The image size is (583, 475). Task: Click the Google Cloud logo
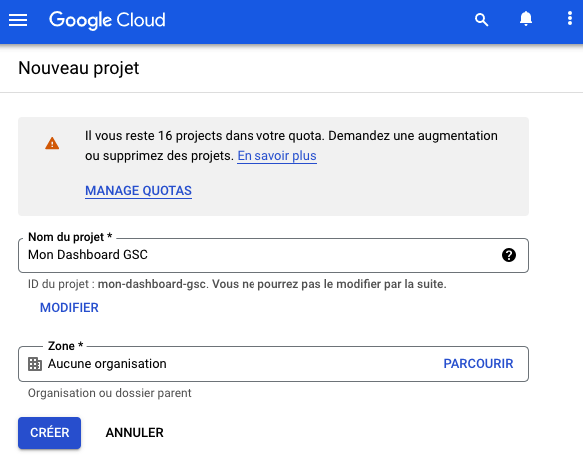(x=107, y=20)
